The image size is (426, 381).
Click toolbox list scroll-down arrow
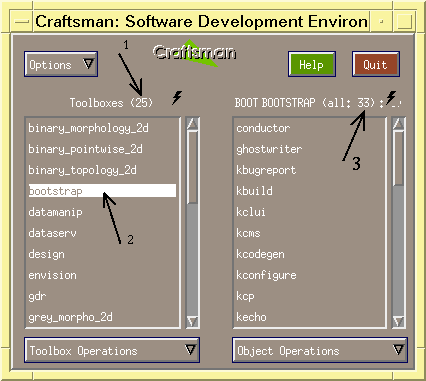point(192,321)
